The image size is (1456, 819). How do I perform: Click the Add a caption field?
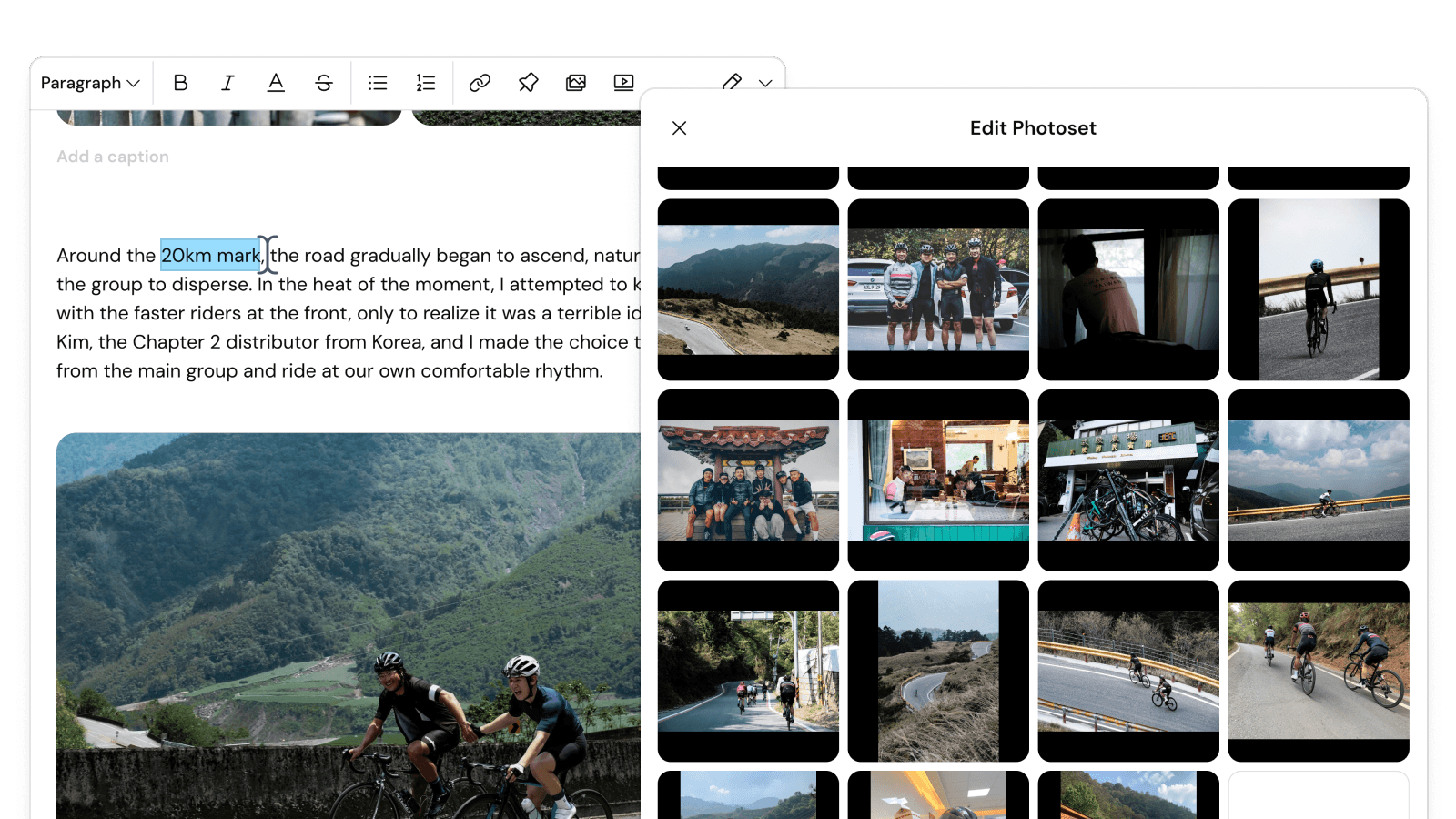pyautogui.click(x=113, y=157)
